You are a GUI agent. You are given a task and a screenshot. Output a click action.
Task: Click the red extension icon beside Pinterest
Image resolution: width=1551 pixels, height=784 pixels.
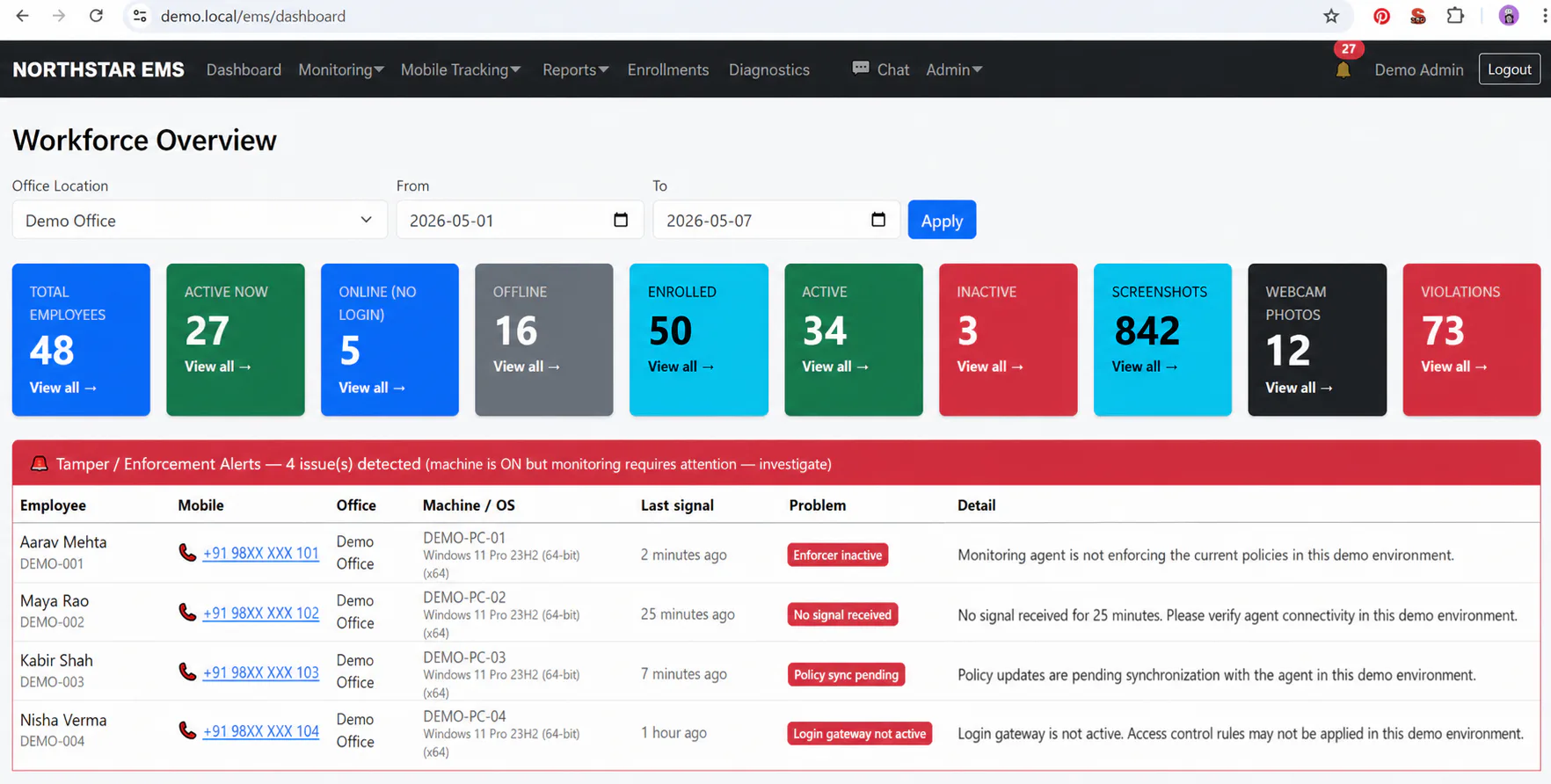pyautogui.click(x=1417, y=16)
